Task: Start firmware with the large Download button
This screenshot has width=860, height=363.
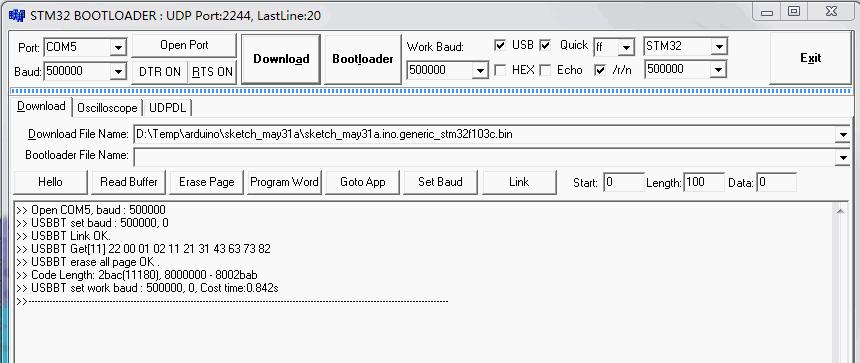Action: (x=281, y=59)
